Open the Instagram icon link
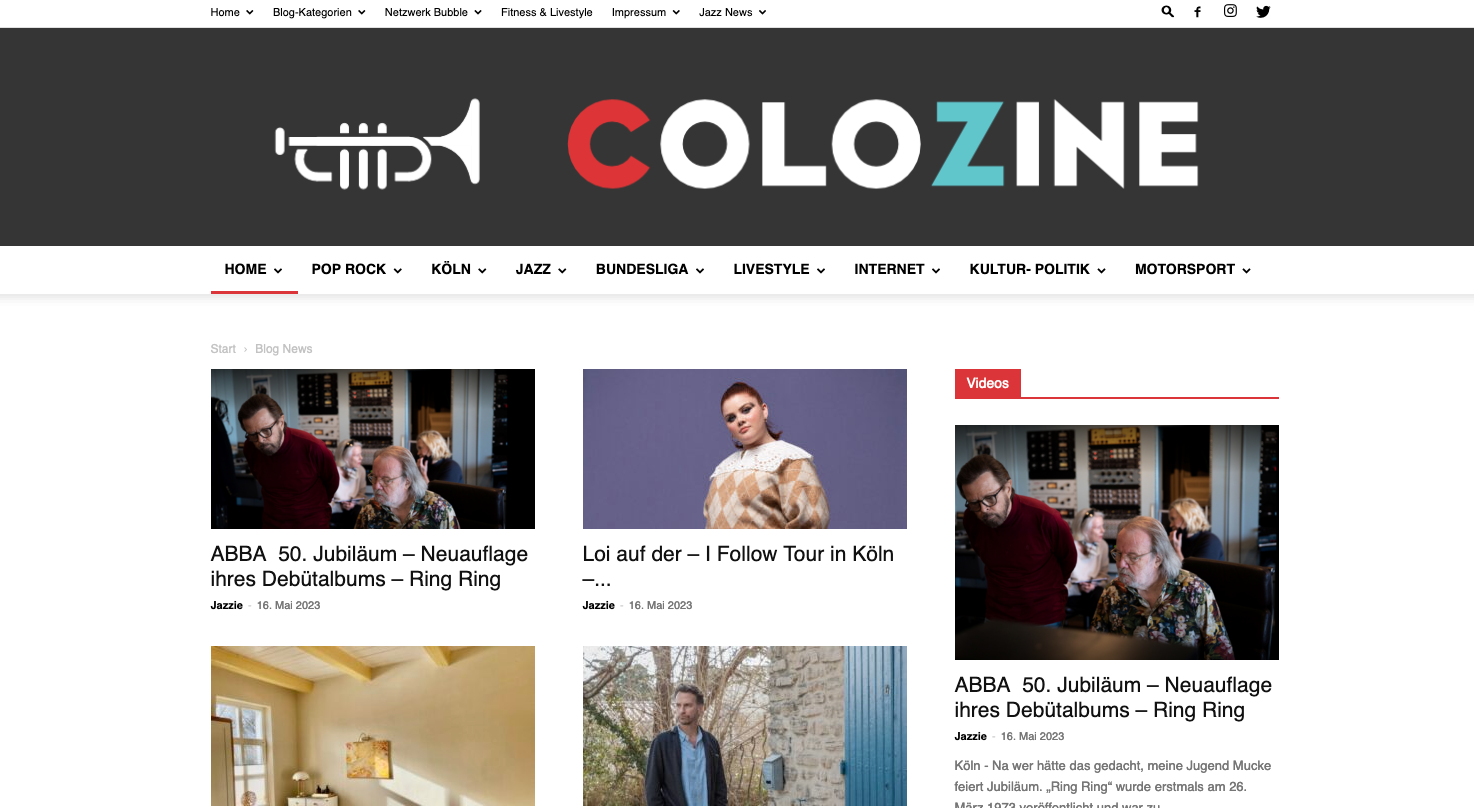This screenshot has height=808, width=1474. (x=1230, y=12)
